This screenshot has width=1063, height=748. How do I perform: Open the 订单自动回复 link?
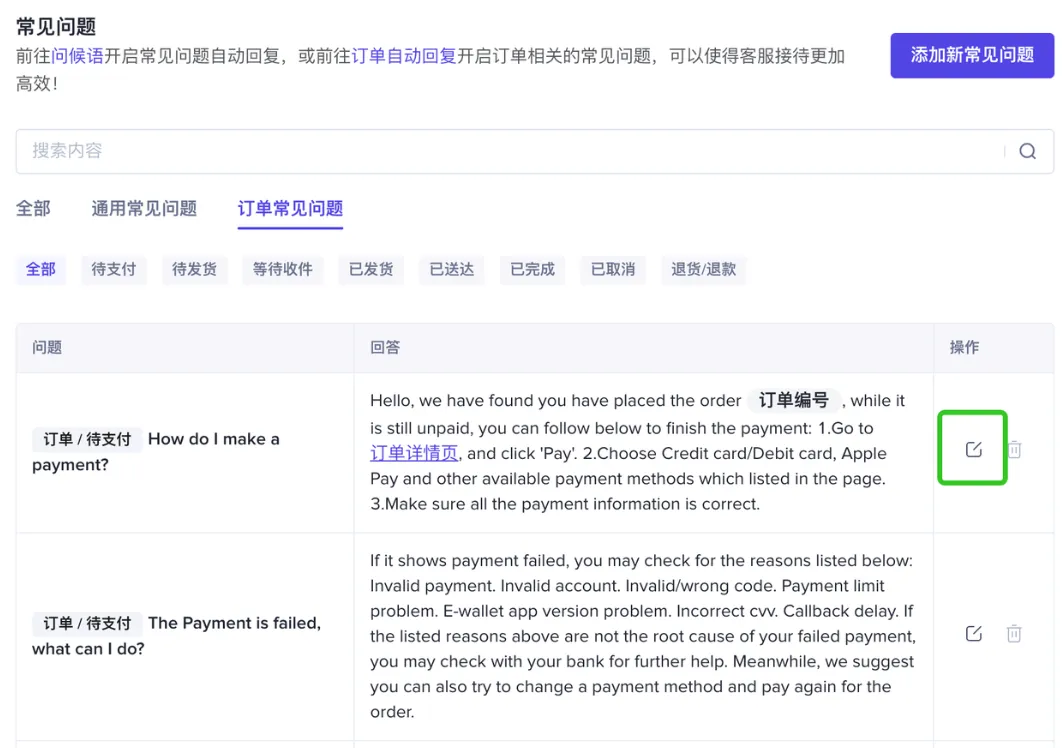[404, 56]
